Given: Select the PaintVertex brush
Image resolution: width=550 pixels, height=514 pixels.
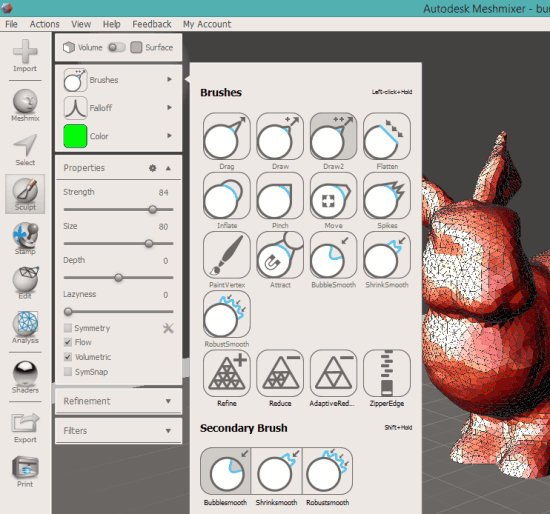Looking at the screenshot, I should 227,255.
